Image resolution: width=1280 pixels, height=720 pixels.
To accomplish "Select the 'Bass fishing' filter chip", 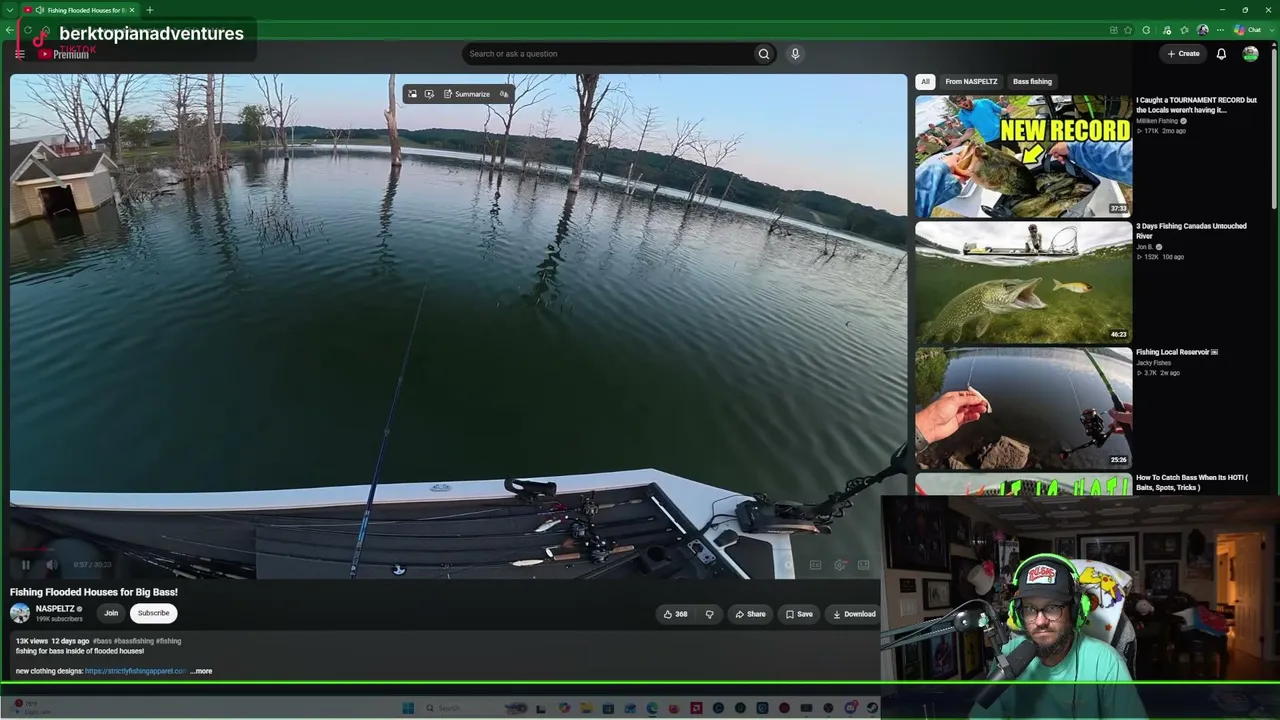I will [1032, 82].
